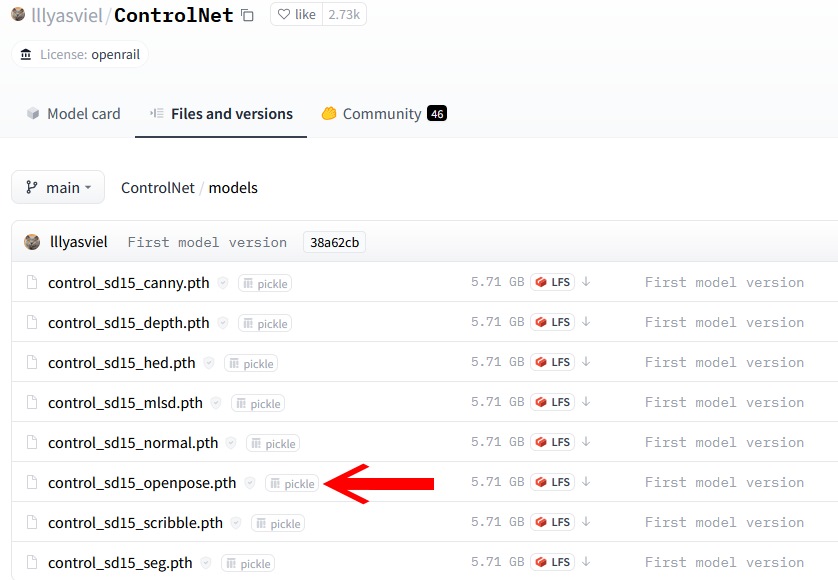
Task: Click the License: openrail tag
Action: (x=80, y=54)
